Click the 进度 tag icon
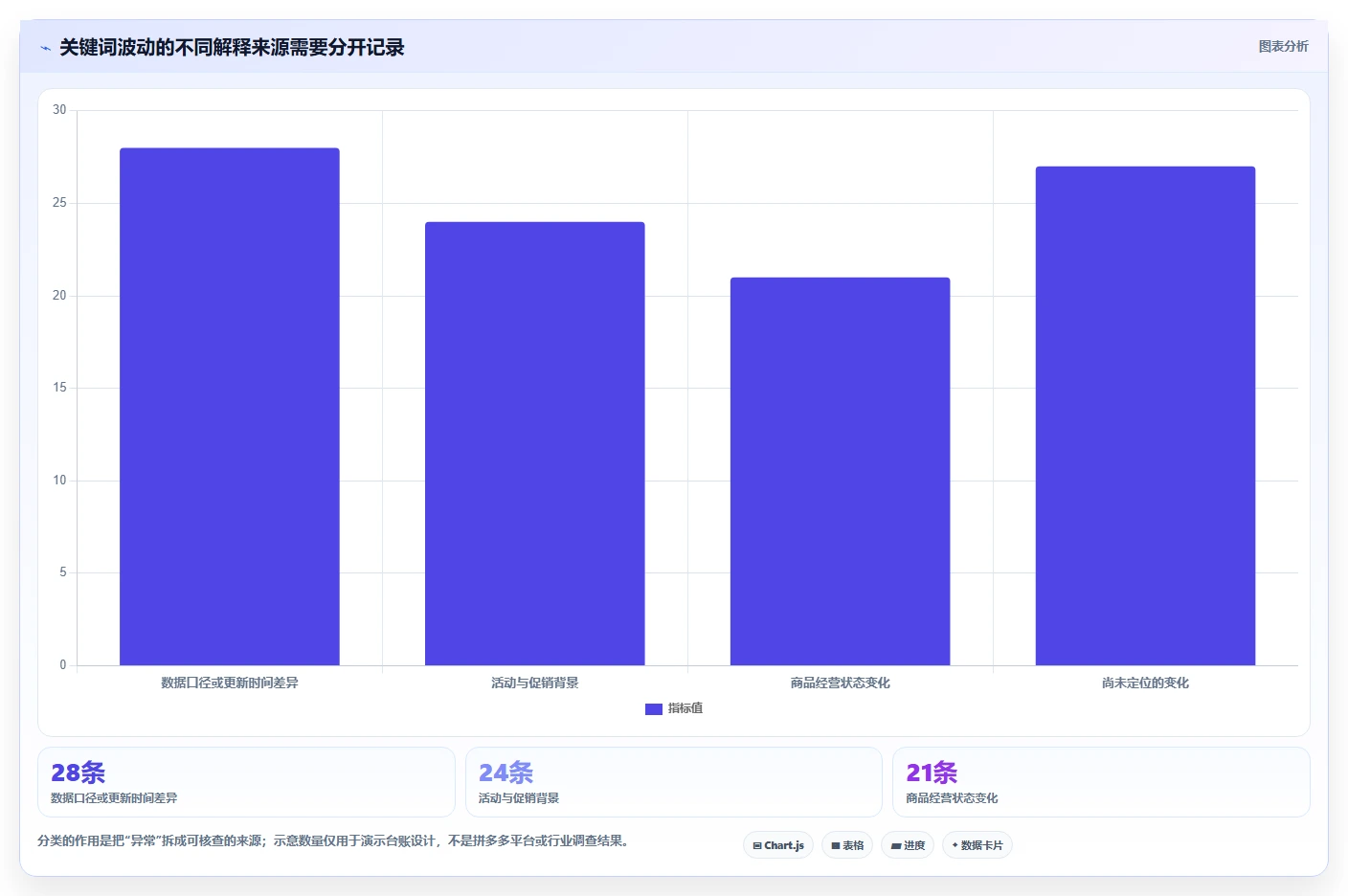Viewport: 1348px width, 896px height. click(895, 846)
